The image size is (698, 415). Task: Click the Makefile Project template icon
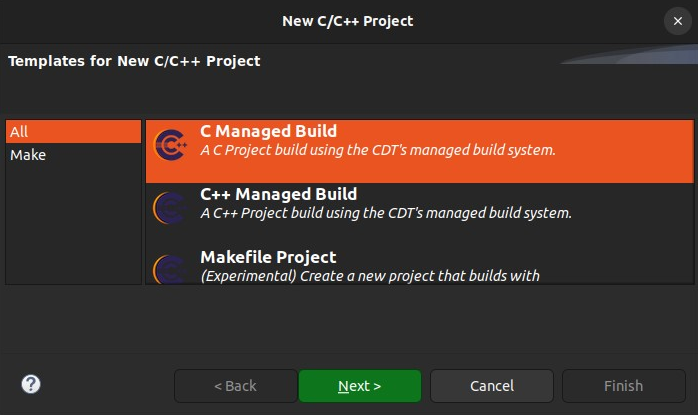coord(170,269)
